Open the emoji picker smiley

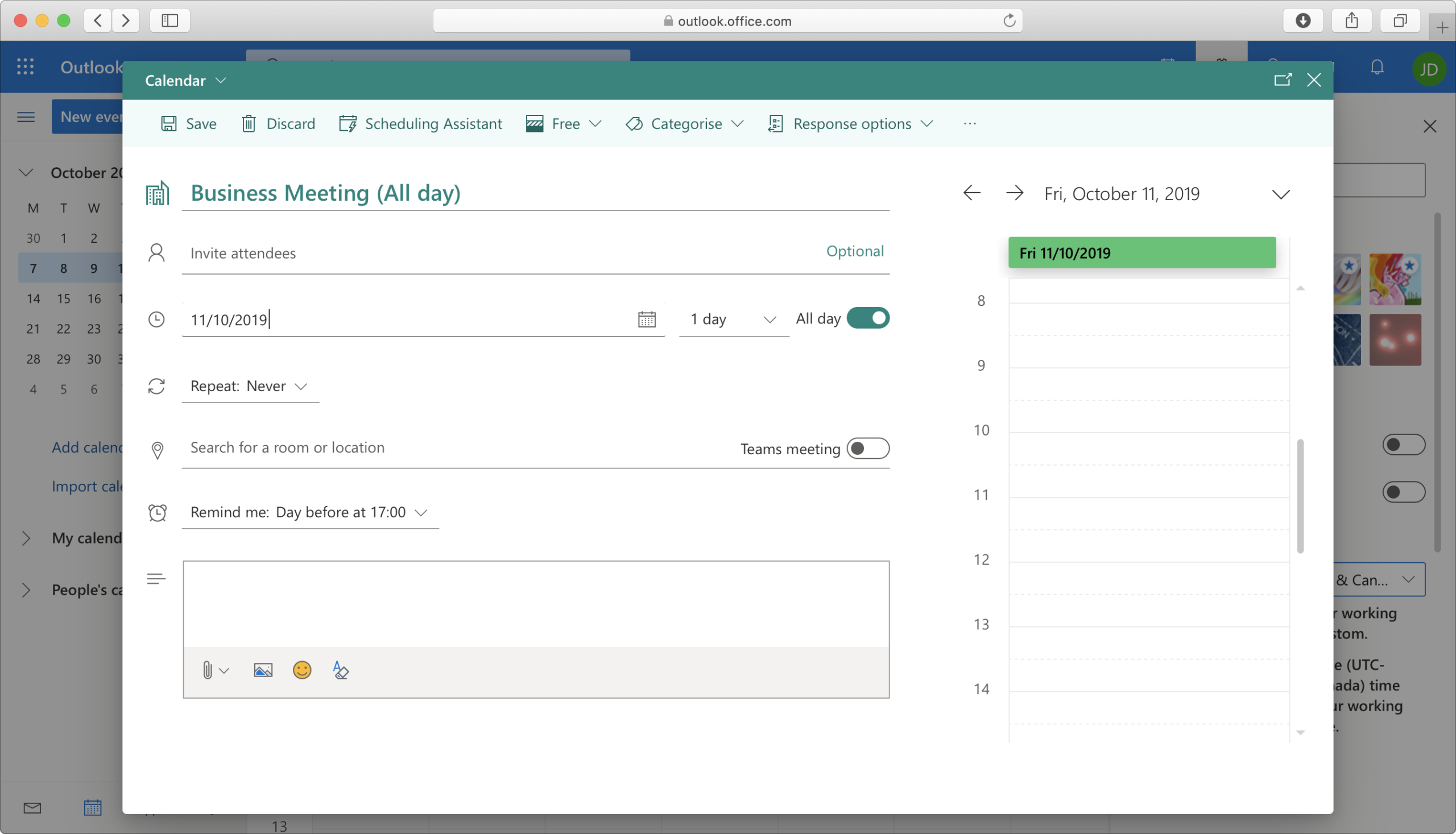302,670
